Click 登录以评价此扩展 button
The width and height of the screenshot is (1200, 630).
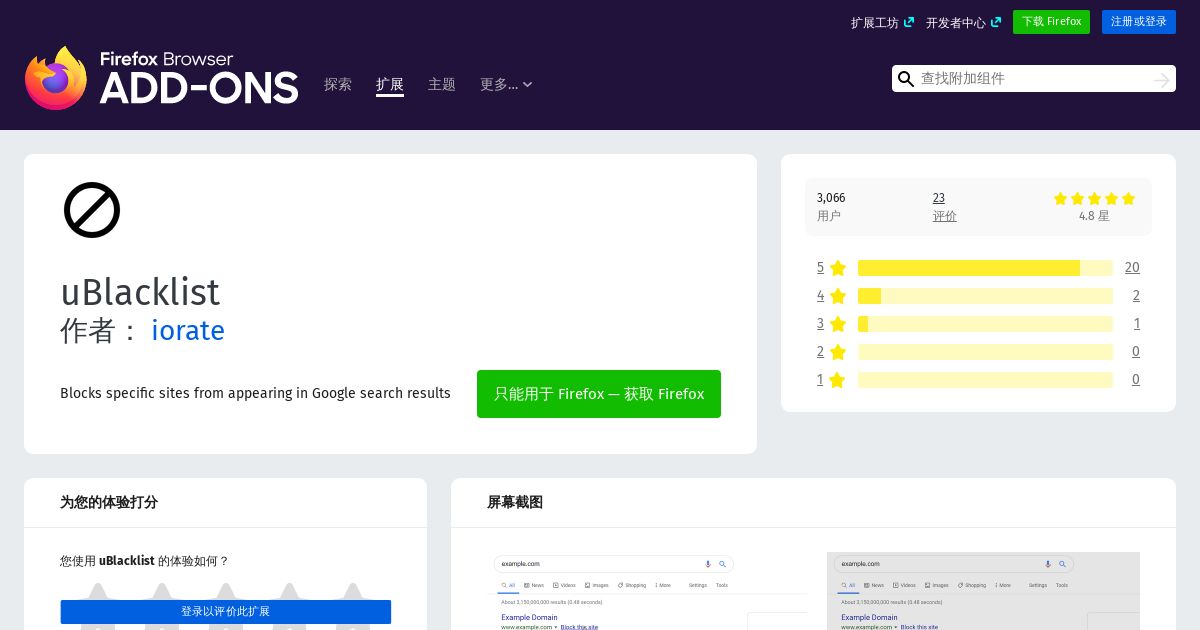tap(226, 612)
